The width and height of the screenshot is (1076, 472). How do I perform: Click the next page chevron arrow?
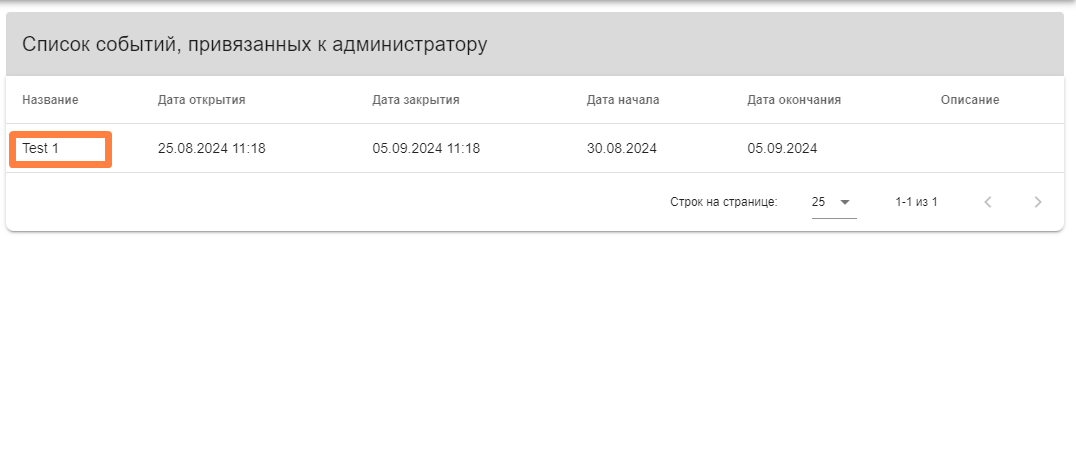pos(1038,202)
